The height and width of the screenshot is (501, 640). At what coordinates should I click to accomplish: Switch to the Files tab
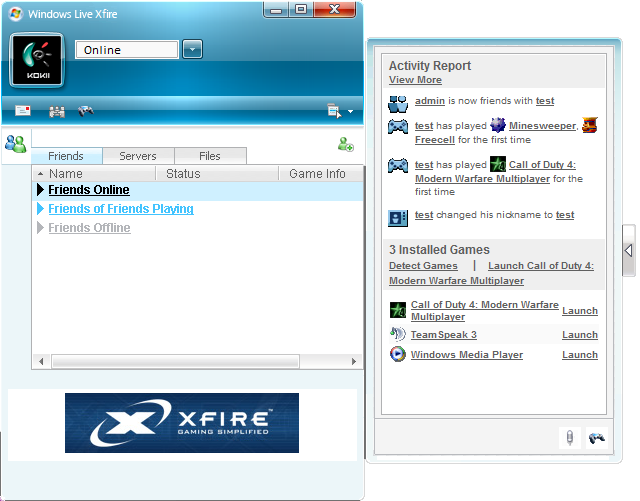point(210,156)
